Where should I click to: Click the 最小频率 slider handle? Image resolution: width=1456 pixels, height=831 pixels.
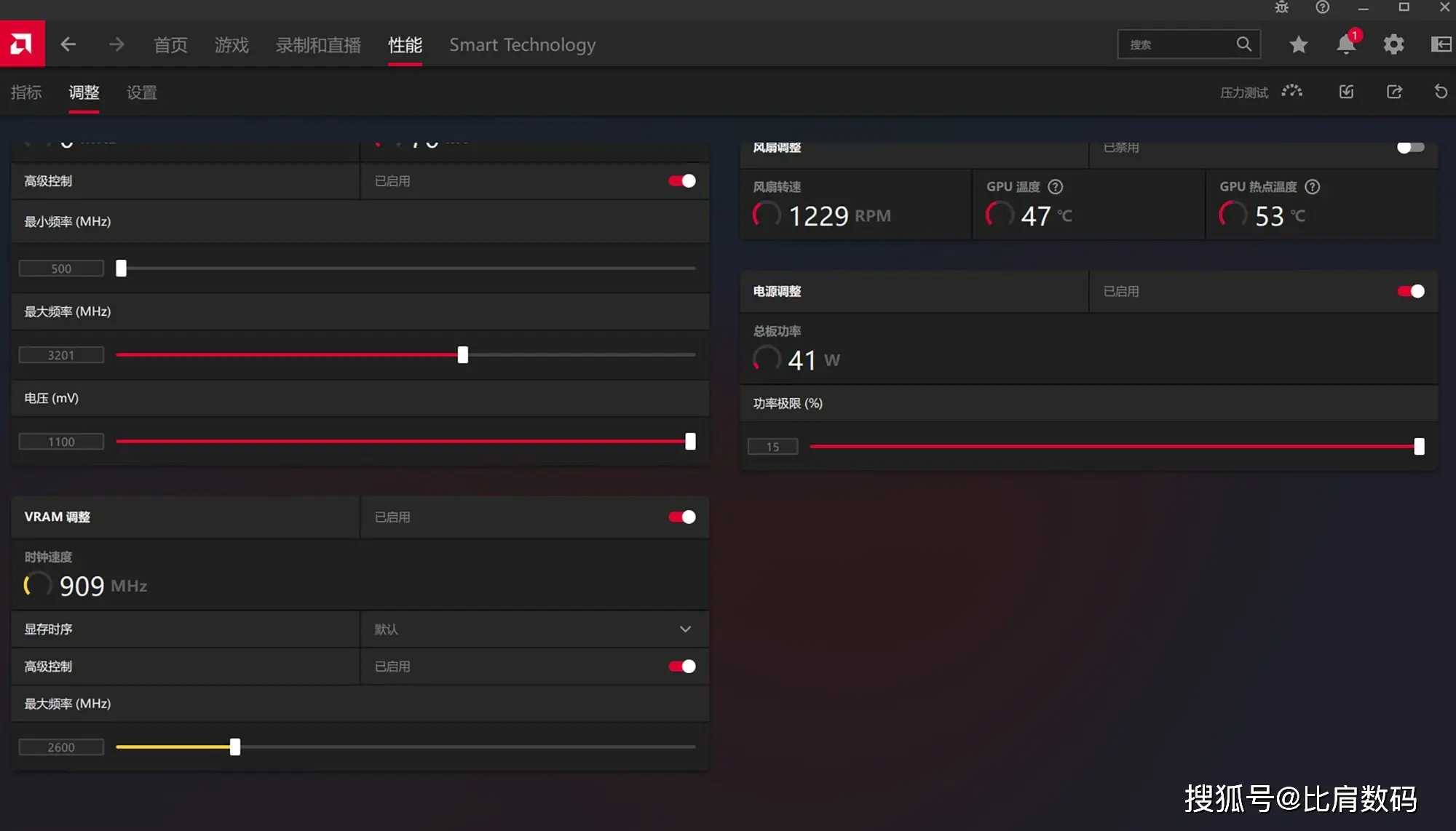point(122,268)
